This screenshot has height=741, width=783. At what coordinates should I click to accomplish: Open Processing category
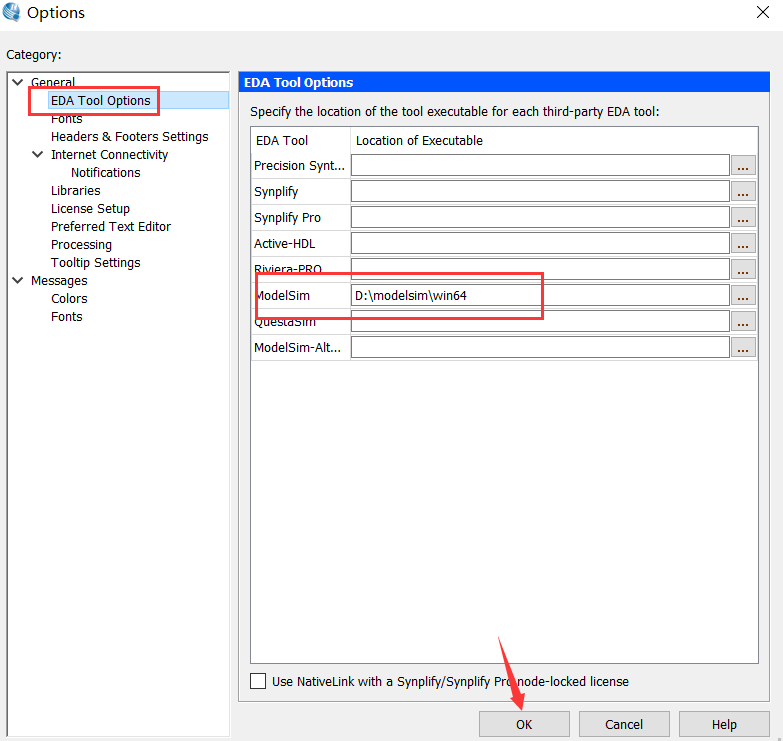[x=81, y=245]
